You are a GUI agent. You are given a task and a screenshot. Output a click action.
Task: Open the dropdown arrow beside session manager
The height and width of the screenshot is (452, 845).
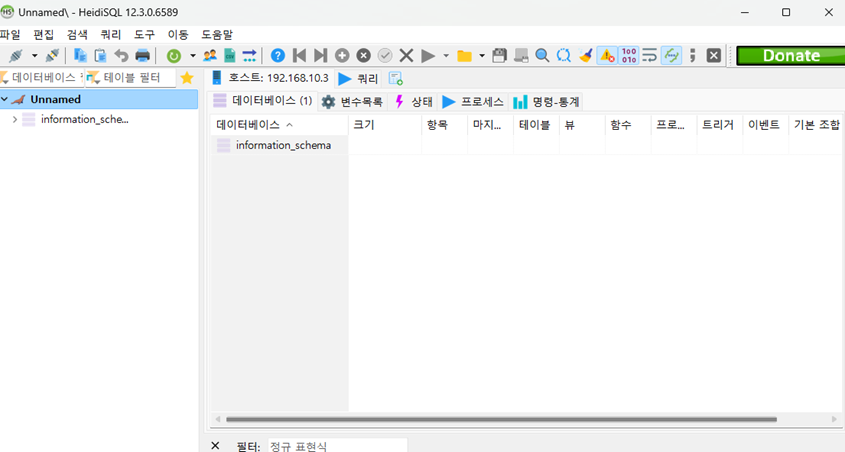(x=34, y=55)
